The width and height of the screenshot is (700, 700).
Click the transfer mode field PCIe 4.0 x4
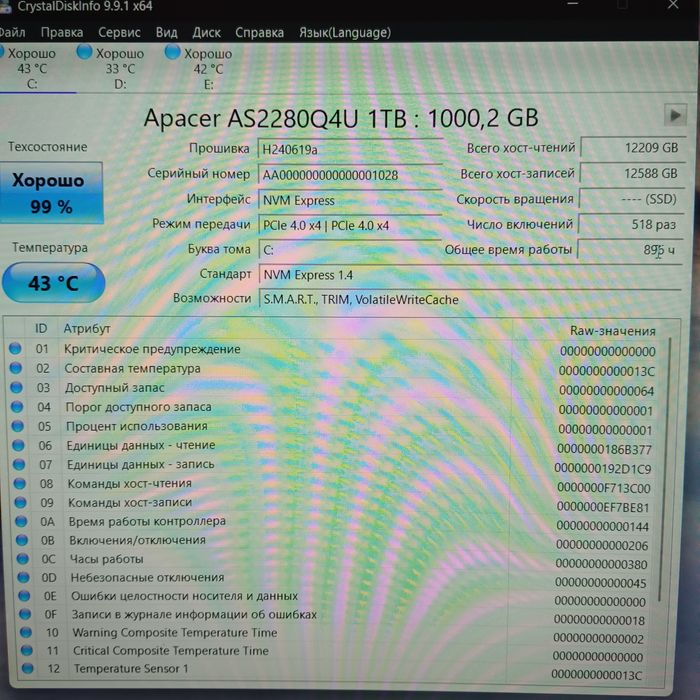point(350,225)
